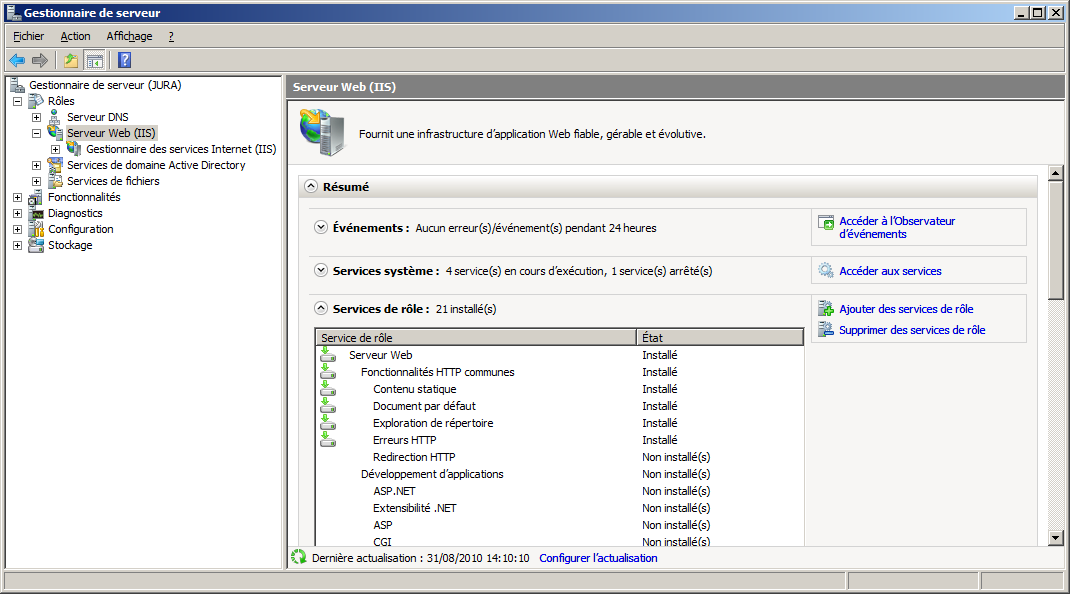Click the Forward arrow toolbar icon
1070x594 pixels.
point(40,60)
